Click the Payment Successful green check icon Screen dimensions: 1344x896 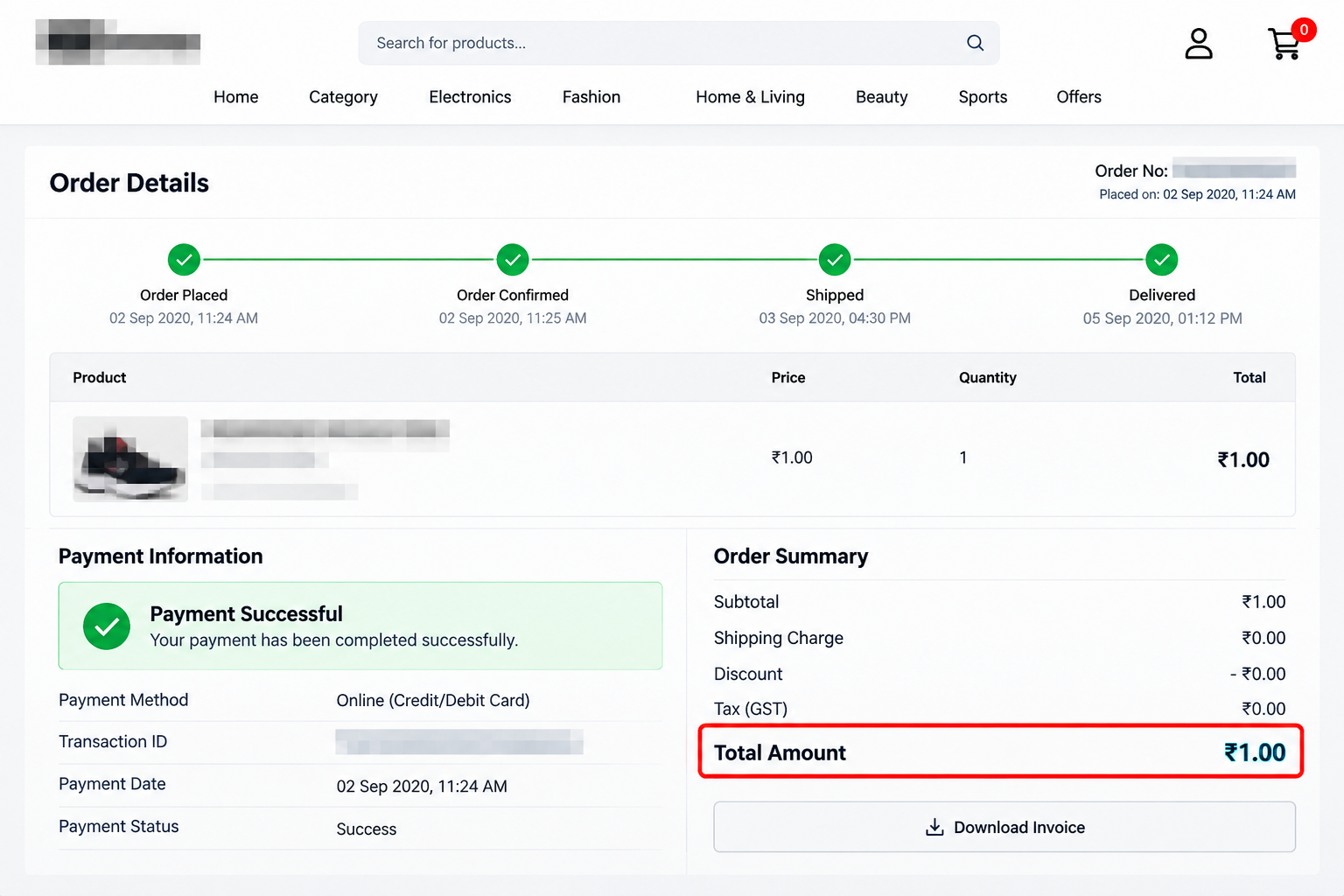point(107,626)
